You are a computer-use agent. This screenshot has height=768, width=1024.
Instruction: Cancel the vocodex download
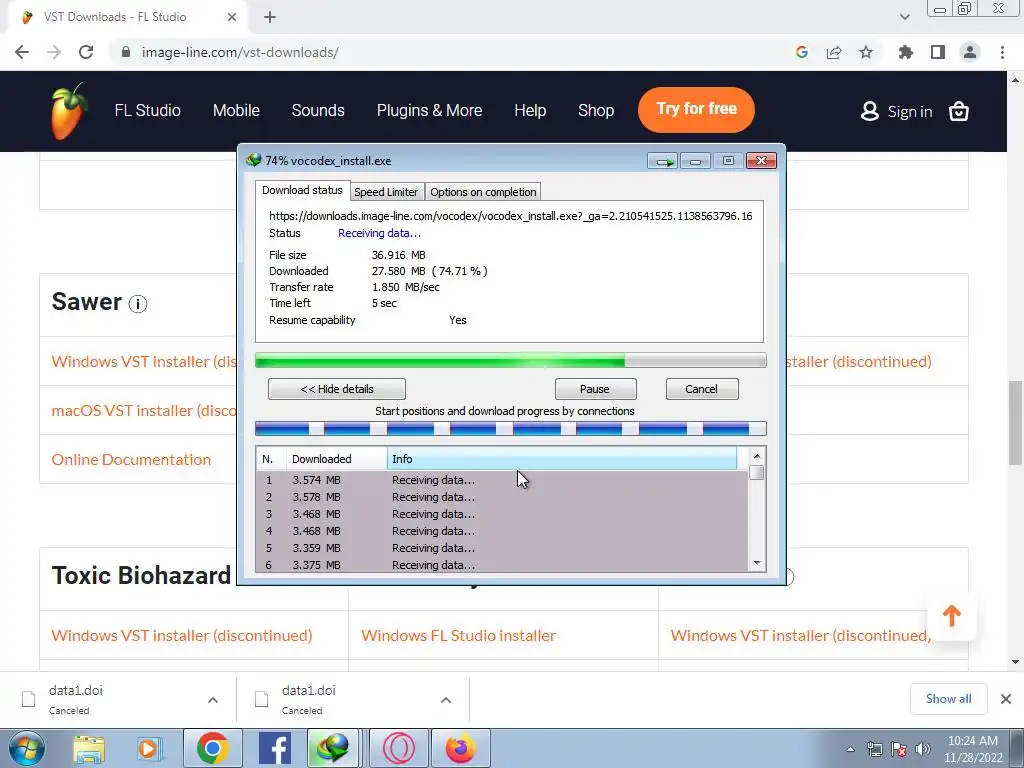pos(702,389)
